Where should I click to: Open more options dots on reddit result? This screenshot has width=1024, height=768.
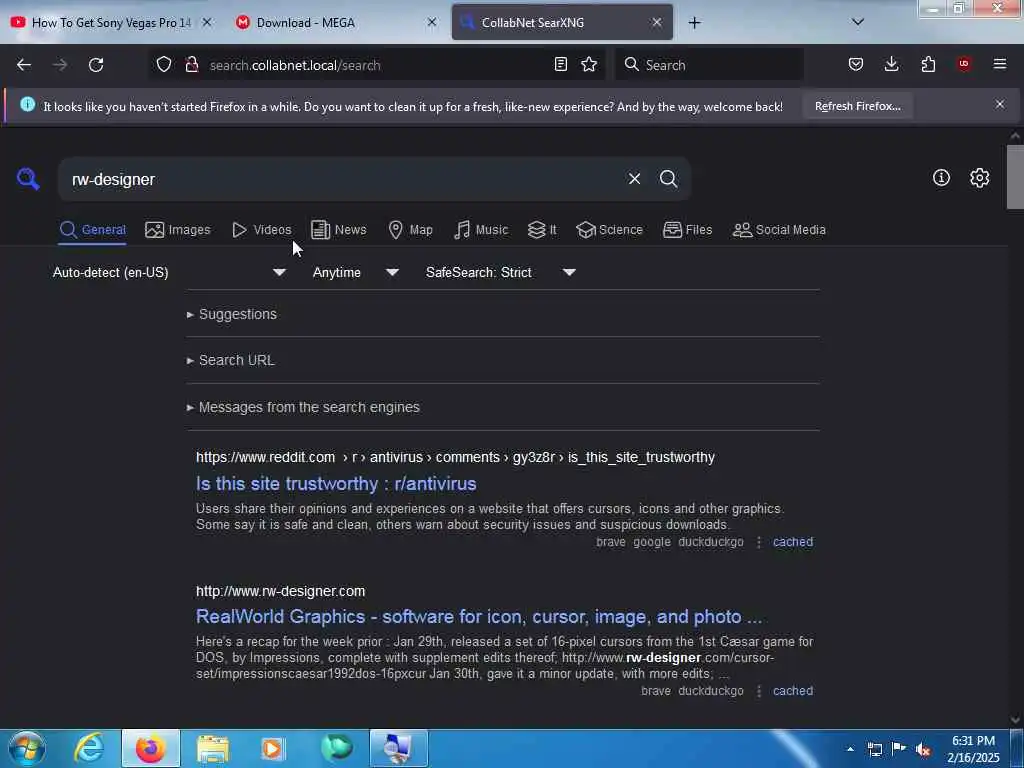coord(758,542)
